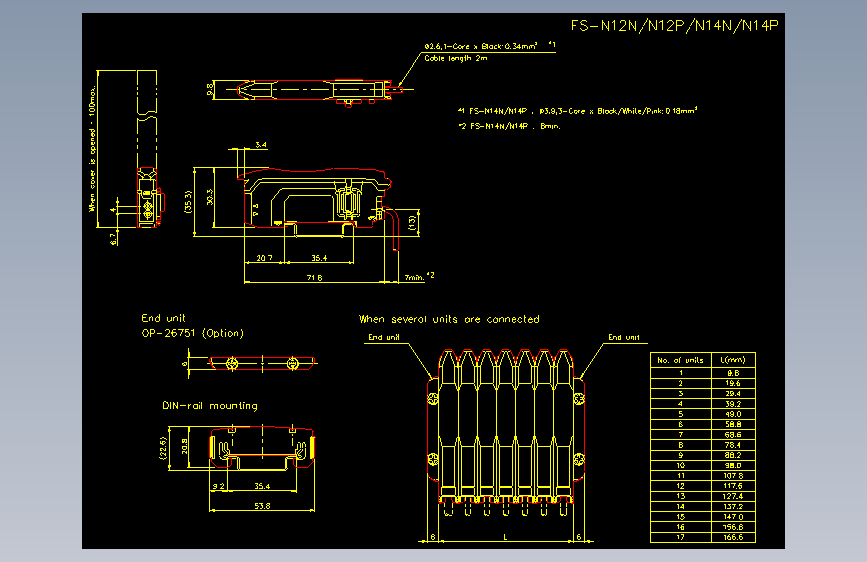Select the "When several units are connected" heading
Image resolution: width=867 pixels, height=562 pixels.
449,319
